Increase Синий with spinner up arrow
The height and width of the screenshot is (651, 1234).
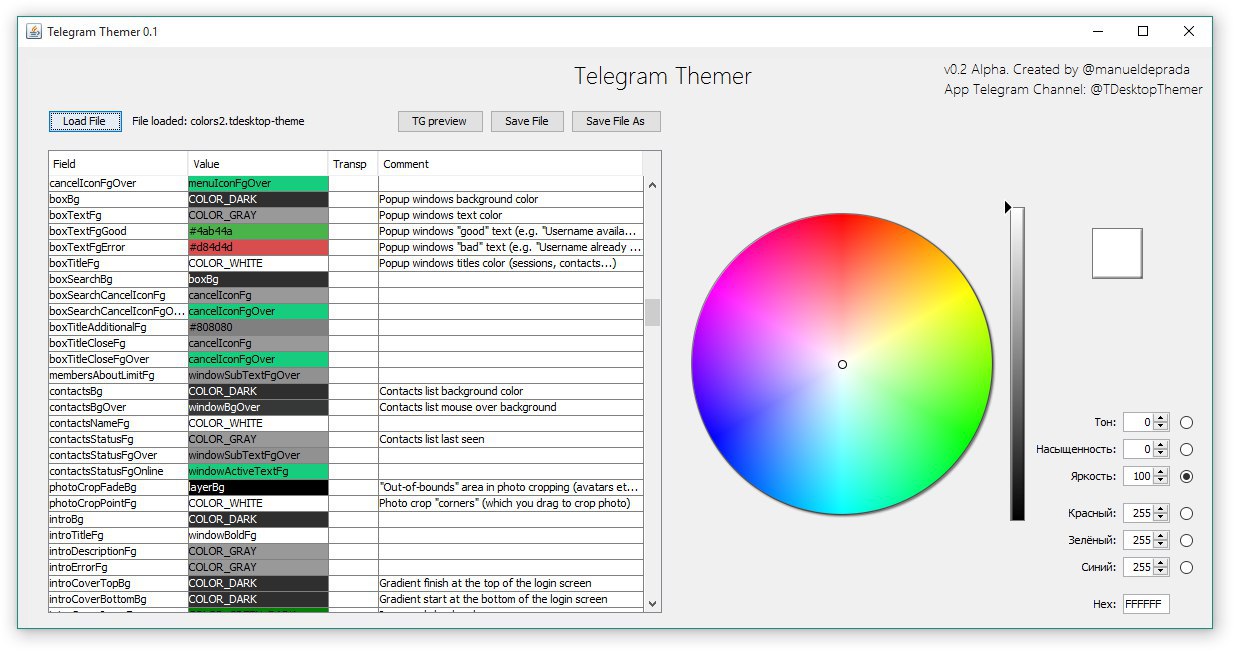tap(1161, 563)
